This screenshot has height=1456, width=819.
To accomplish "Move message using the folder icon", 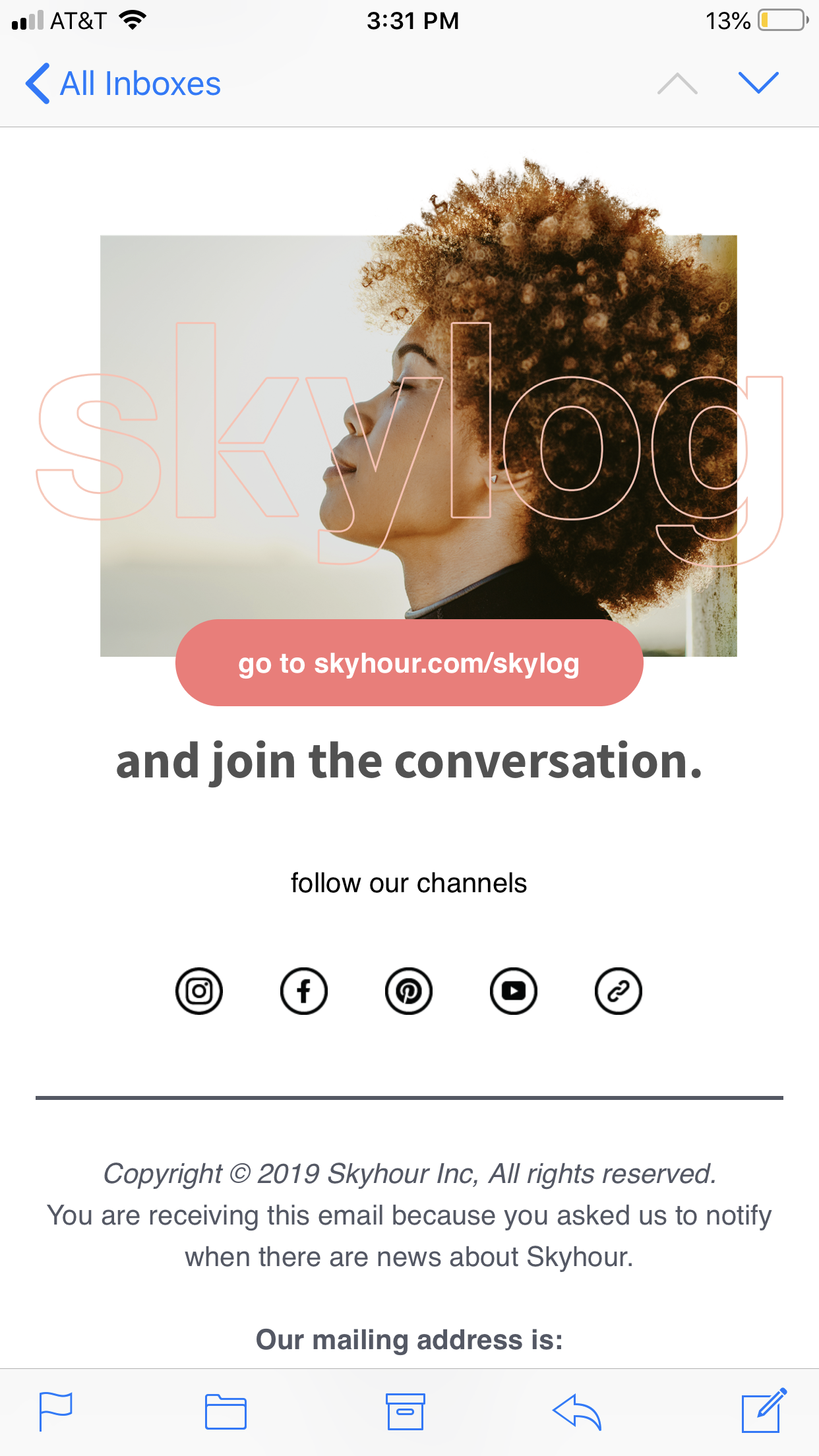I will (226, 1411).
